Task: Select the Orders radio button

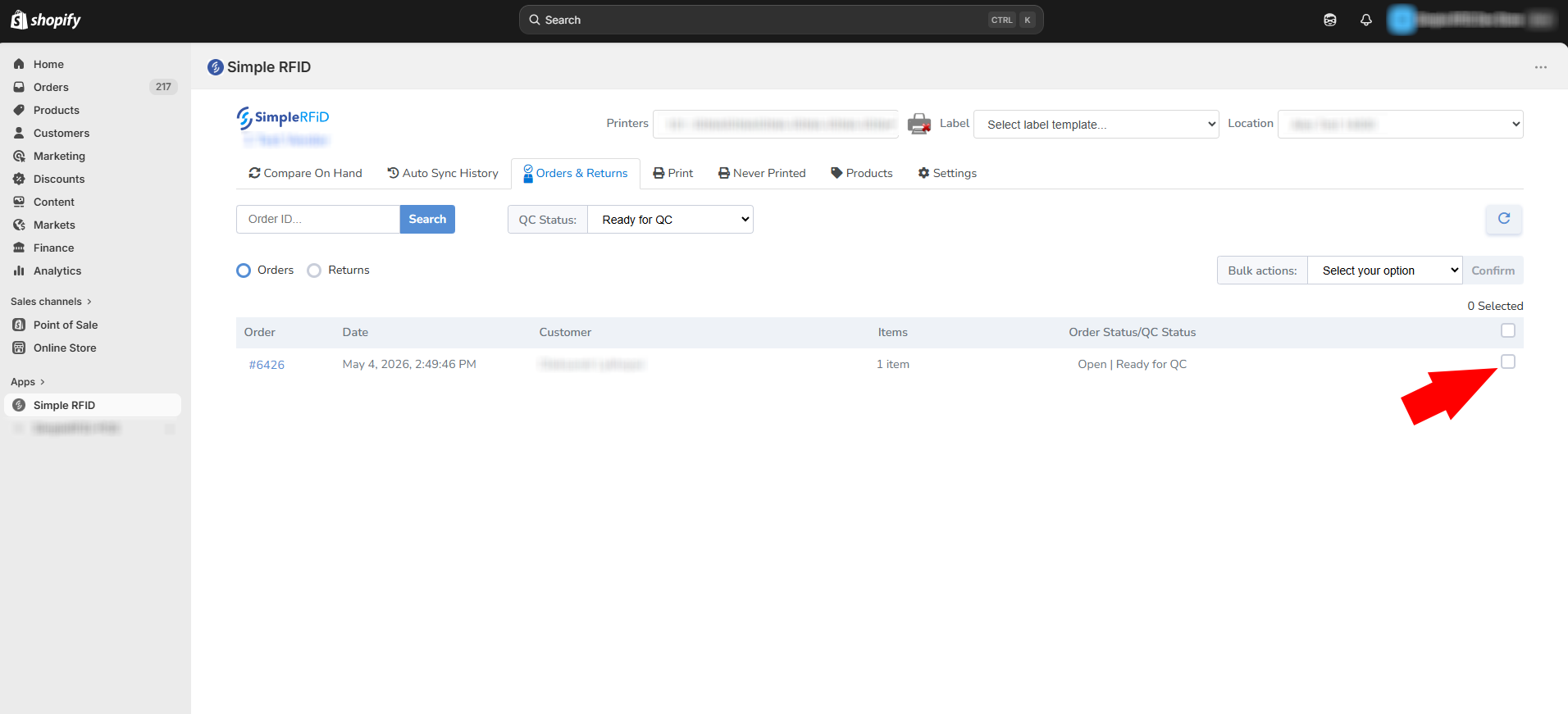Action: (x=244, y=271)
